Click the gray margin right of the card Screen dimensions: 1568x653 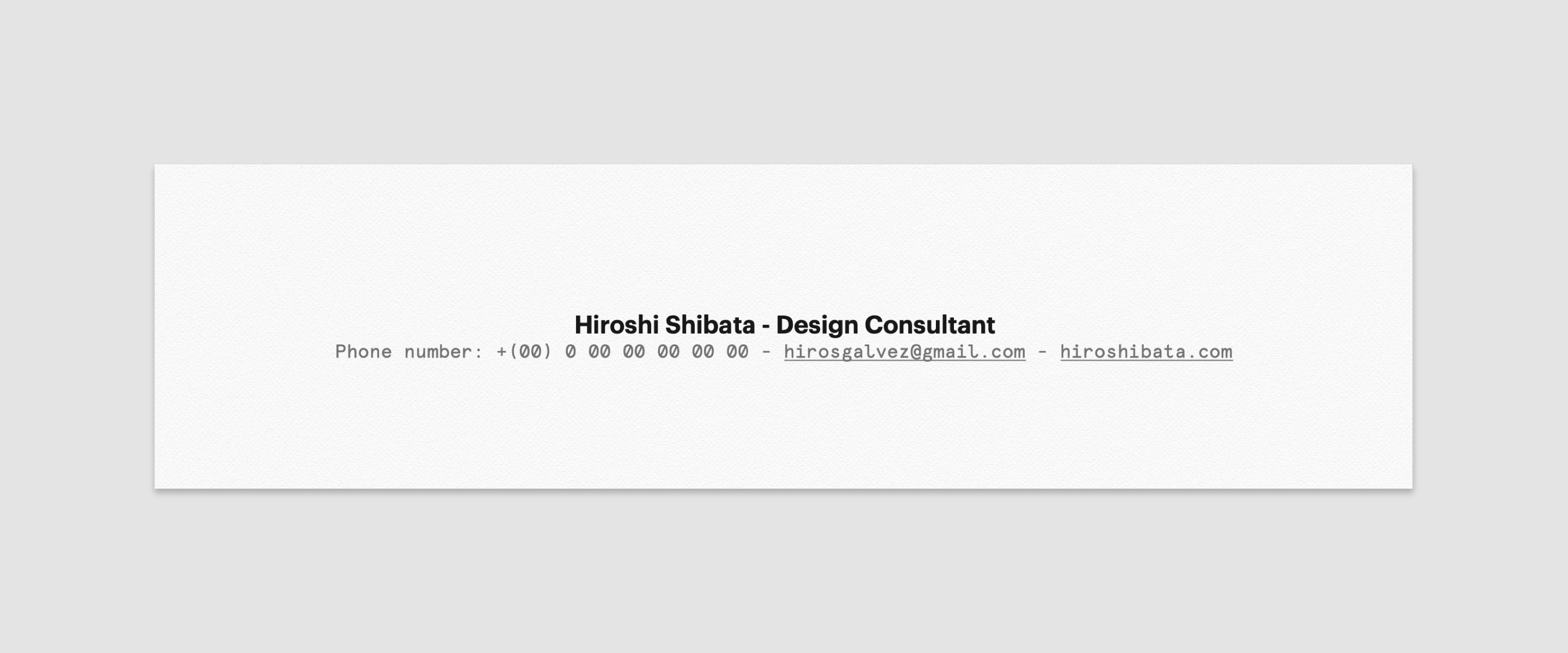click(1490, 326)
